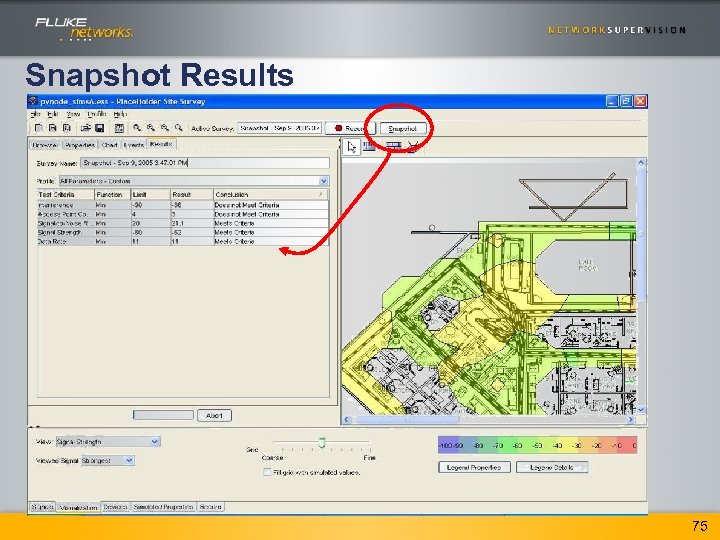Switch to the Devices bottom tab
This screenshot has width=720, height=540.
(115, 507)
